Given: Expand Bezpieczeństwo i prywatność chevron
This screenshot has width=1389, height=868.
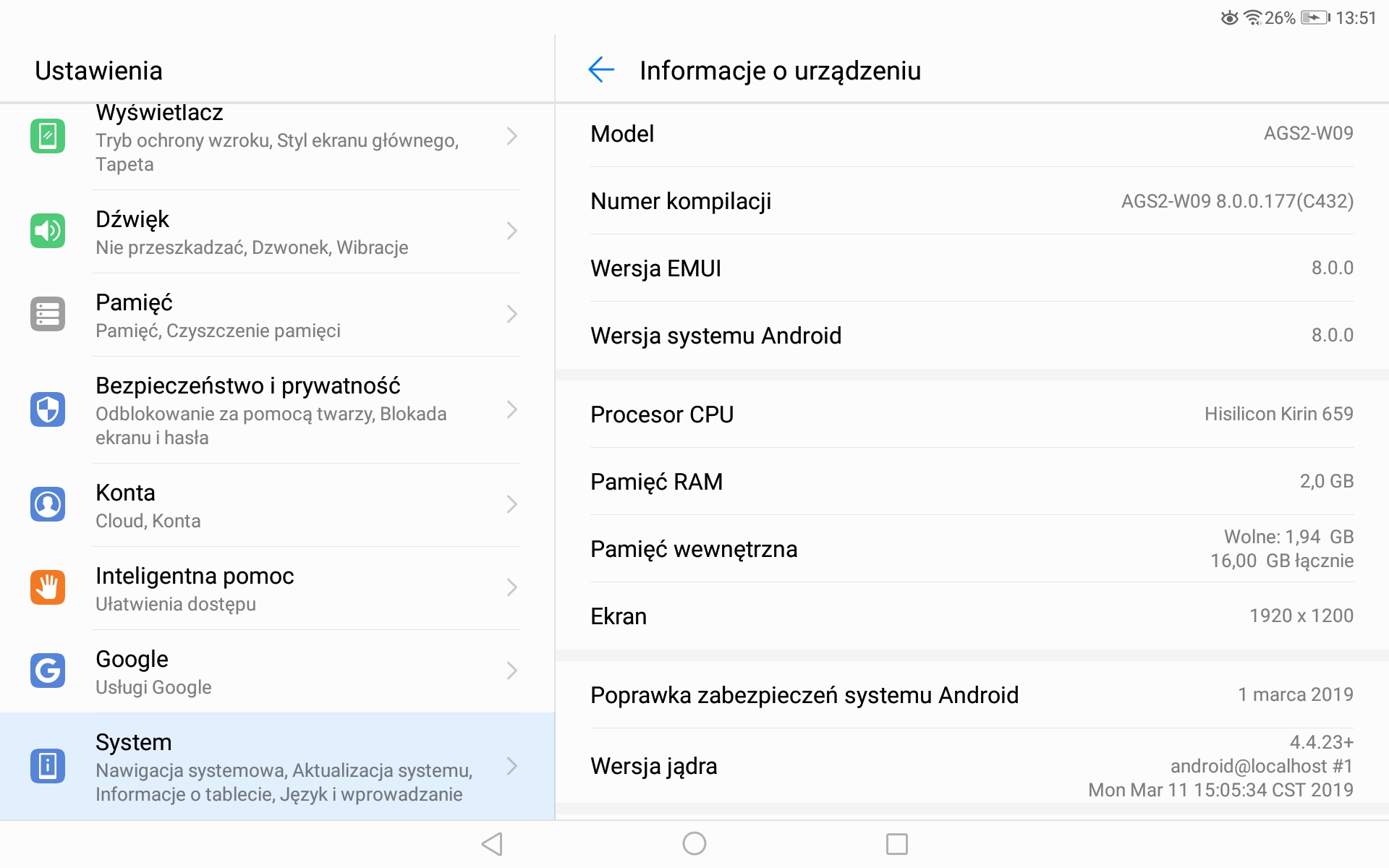Looking at the screenshot, I should pyautogui.click(x=512, y=409).
